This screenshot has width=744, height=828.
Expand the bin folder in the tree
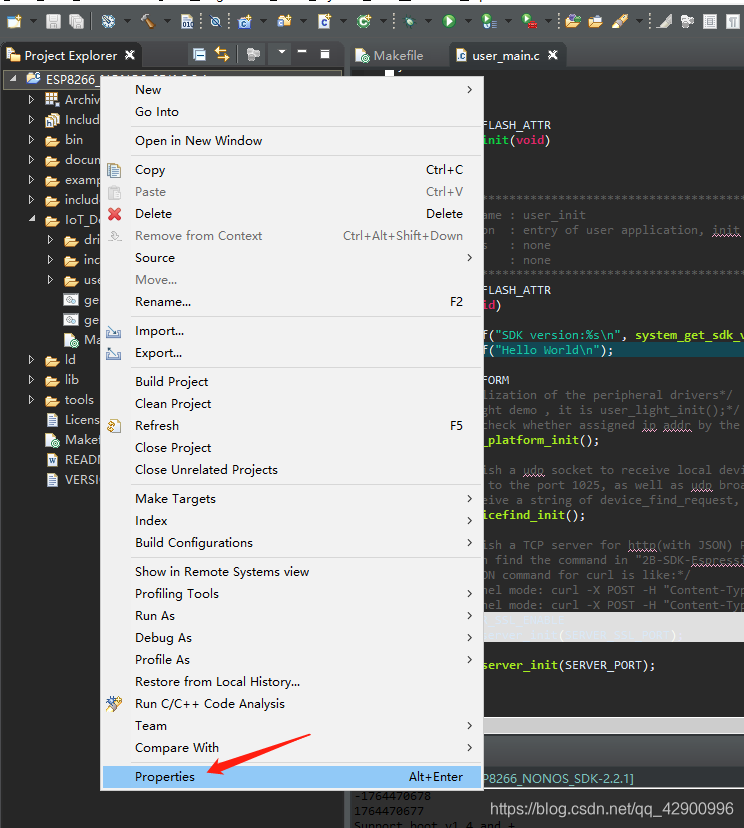31,140
